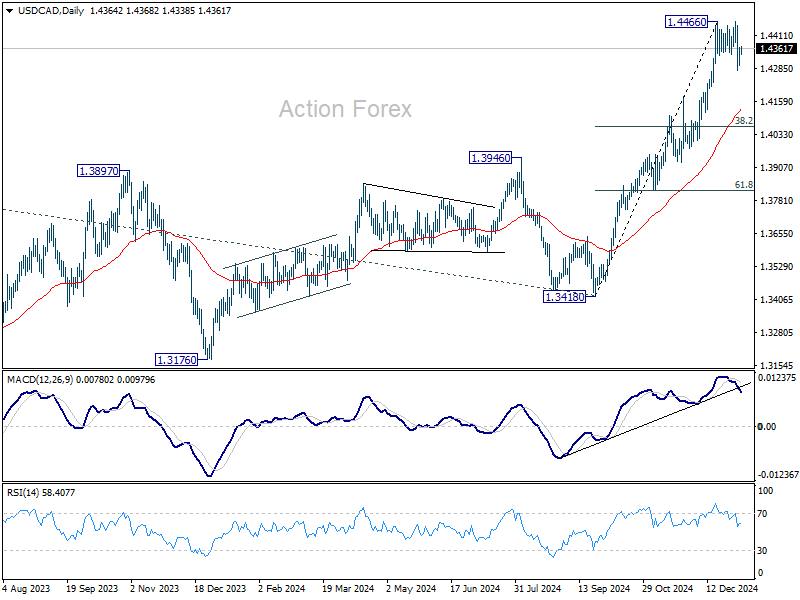The width and height of the screenshot is (800, 600).
Task: Click the 29 Oct 2024 date label
Action: click(x=667, y=589)
